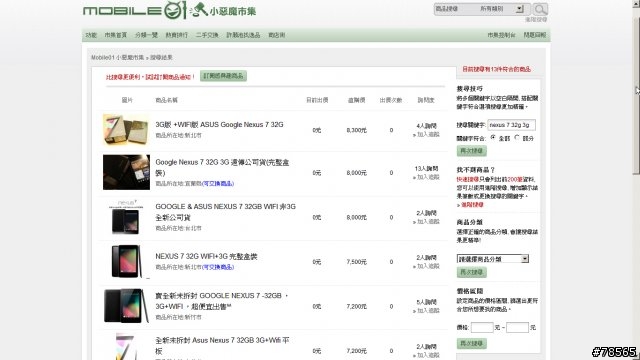Go to 市集首頁
This screenshot has height=360, width=640.
116,35
